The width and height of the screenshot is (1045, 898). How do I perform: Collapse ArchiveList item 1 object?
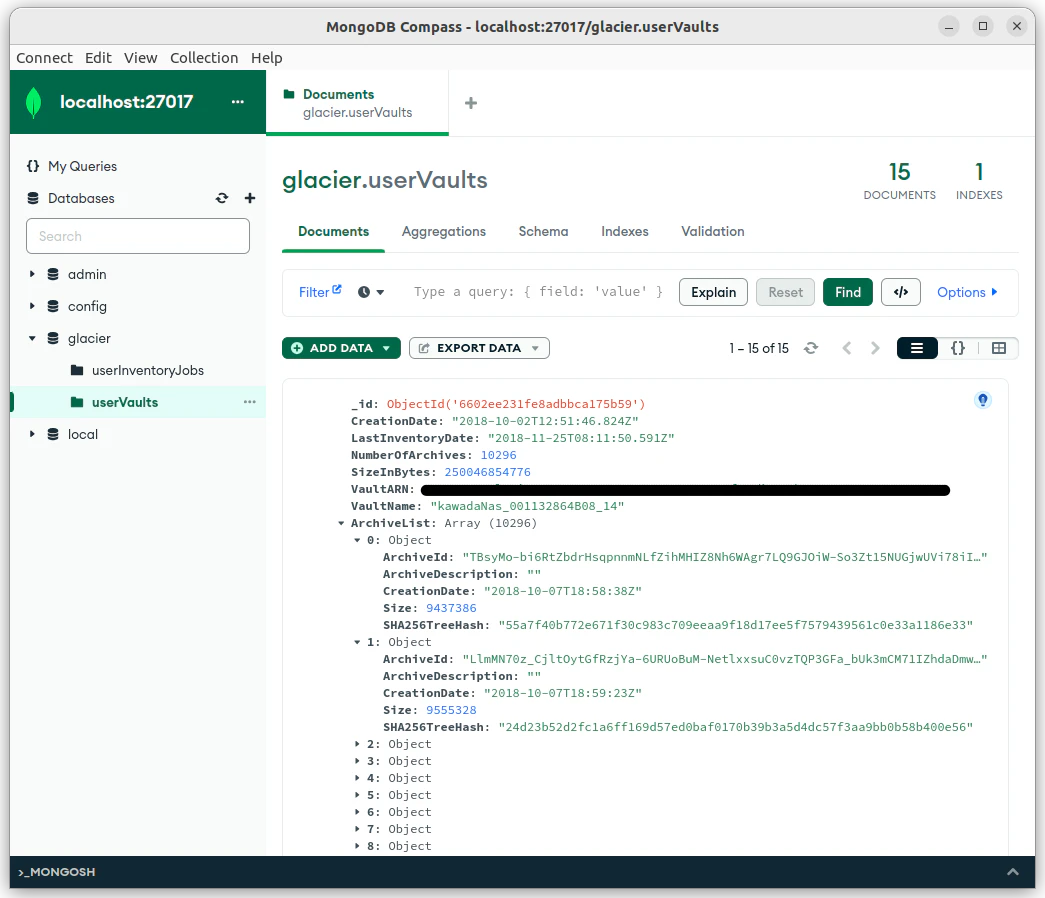[357, 642]
